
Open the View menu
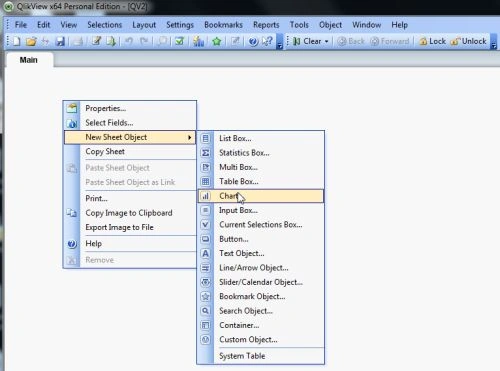(x=69, y=25)
